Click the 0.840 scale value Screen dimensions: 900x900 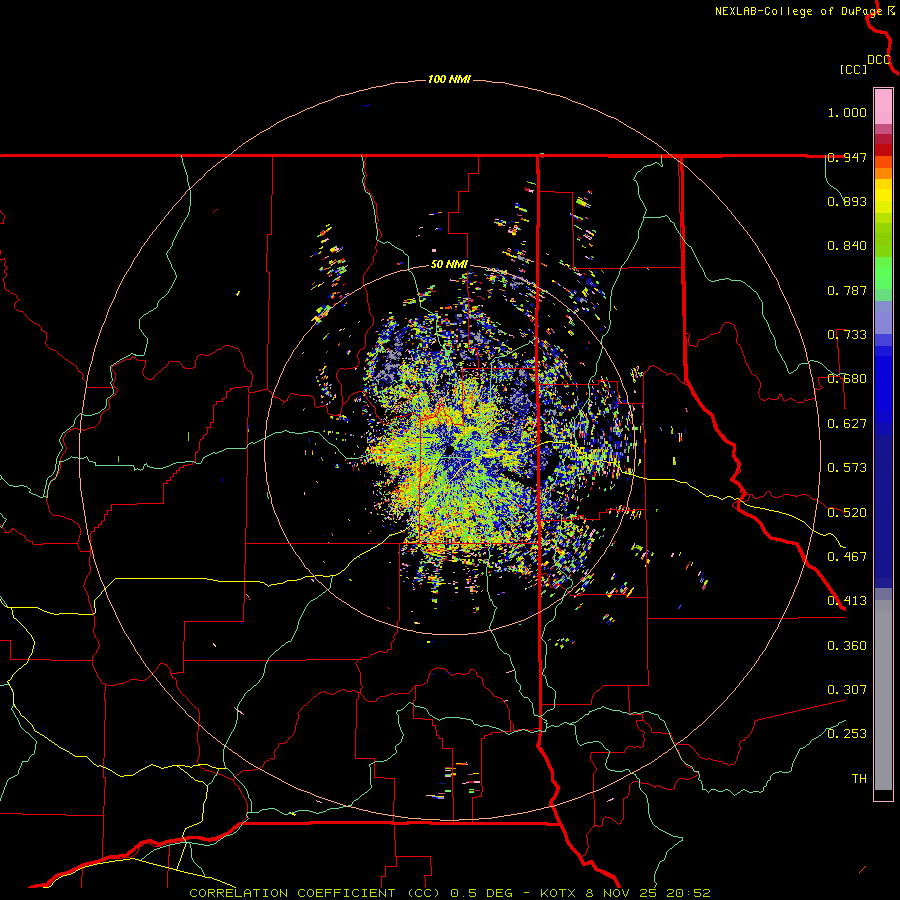pyautogui.click(x=847, y=246)
